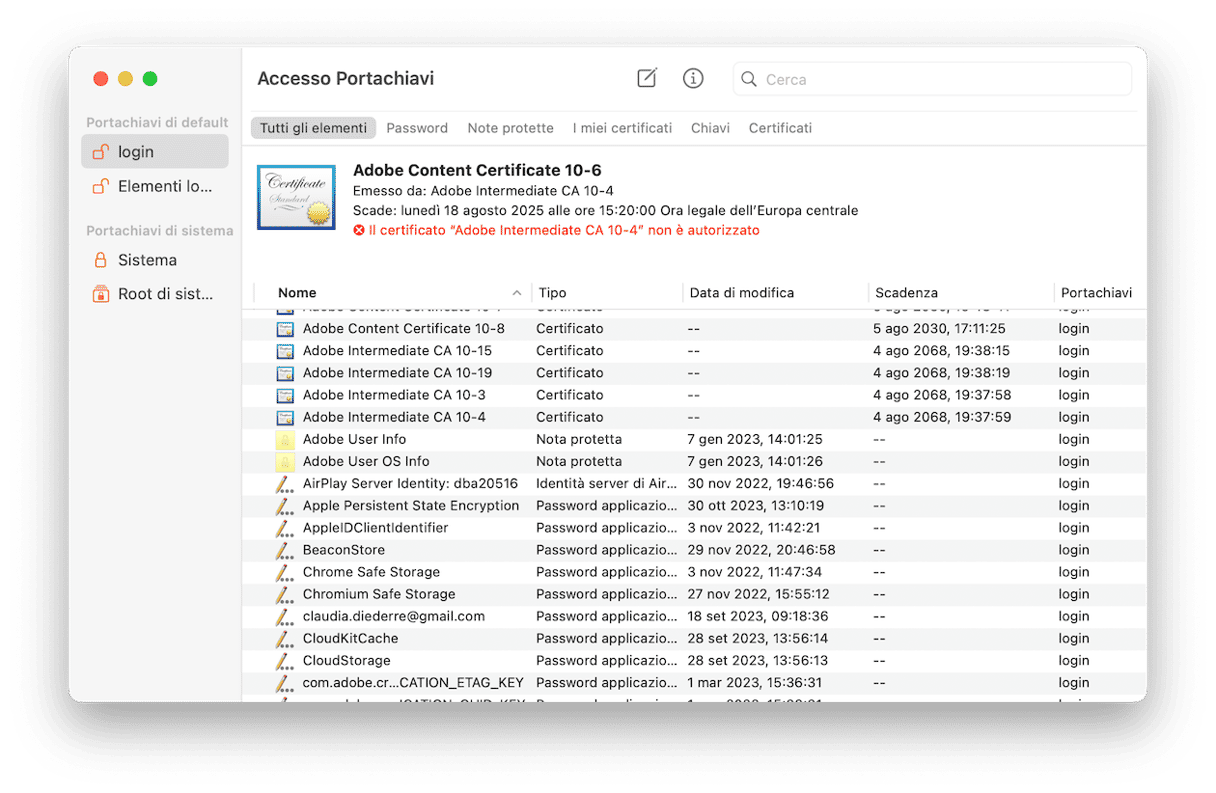The image size is (1216, 793).
Task: Click certificate icon for Adobe Intermediate CA 10-15
Action: pos(285,351)
